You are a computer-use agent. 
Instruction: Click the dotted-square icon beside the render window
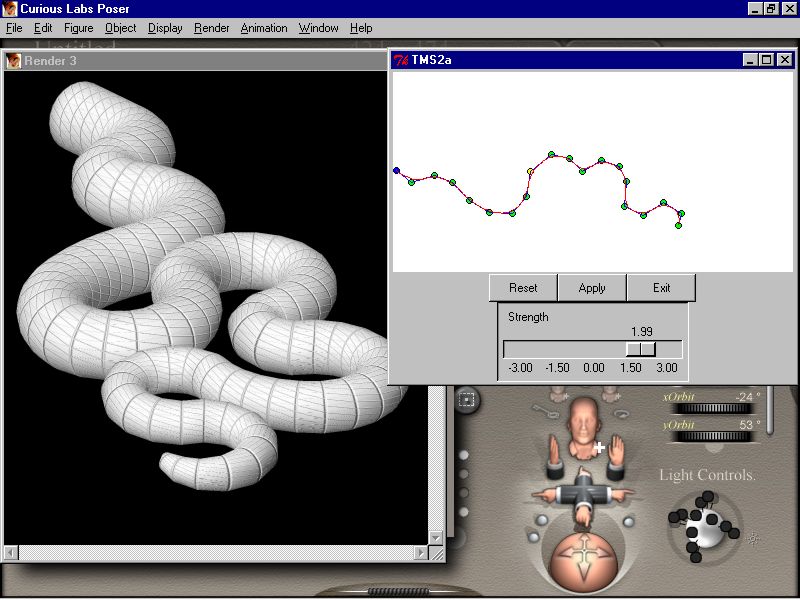pos(466,400)
